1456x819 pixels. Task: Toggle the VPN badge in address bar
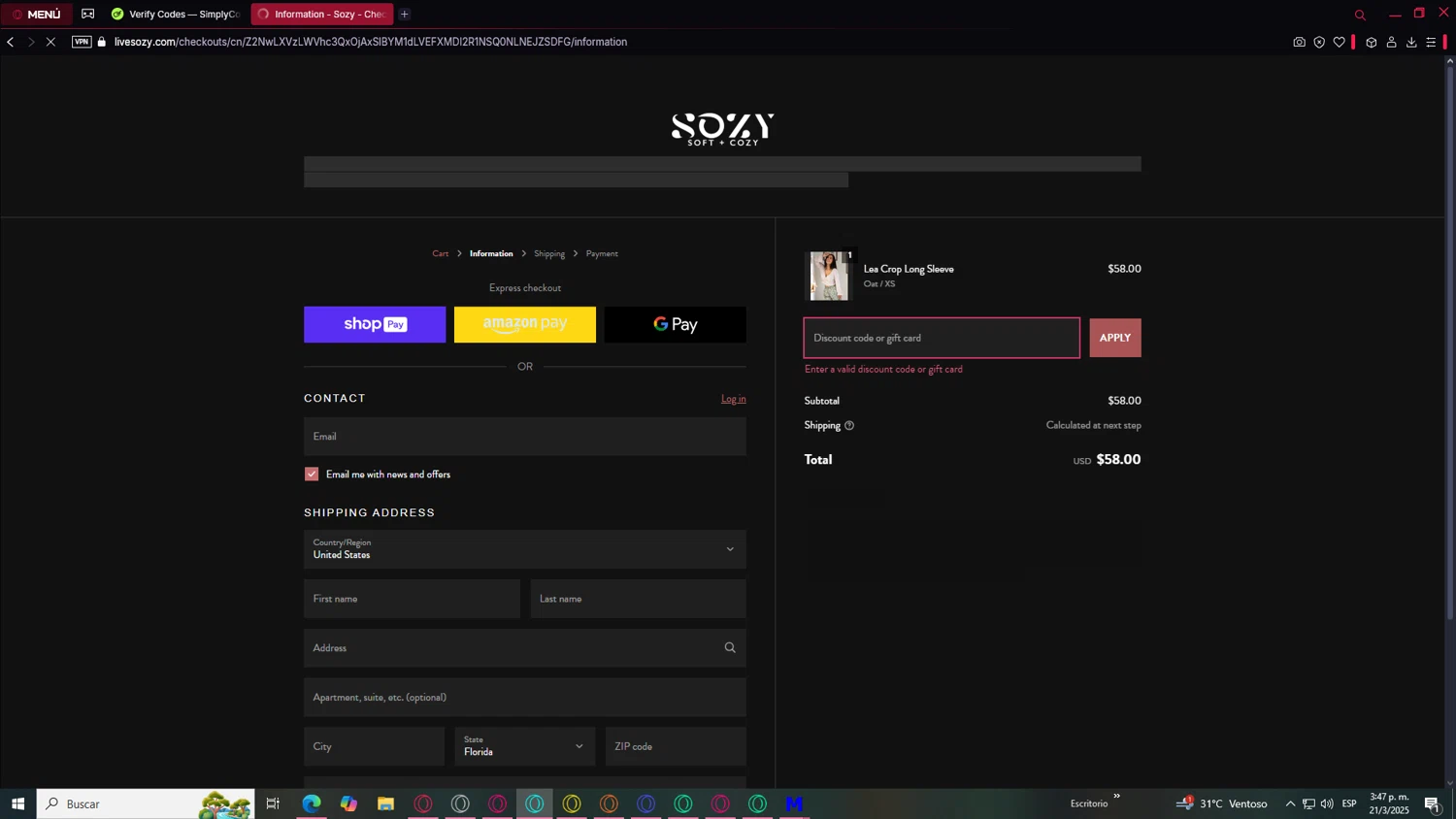click(x=82, y=42)
